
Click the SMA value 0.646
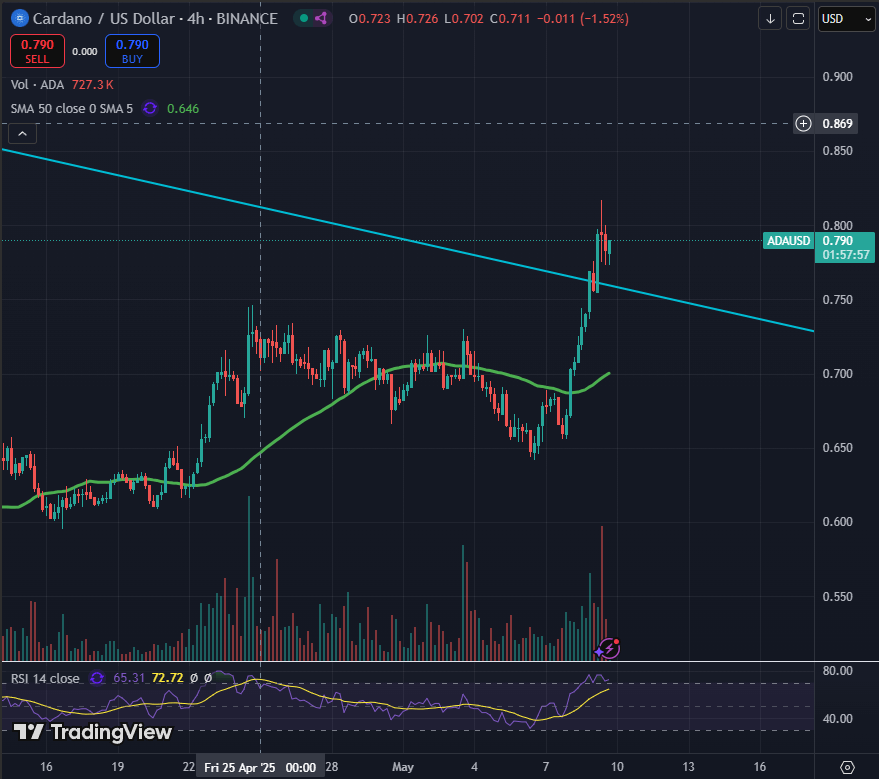183,109
